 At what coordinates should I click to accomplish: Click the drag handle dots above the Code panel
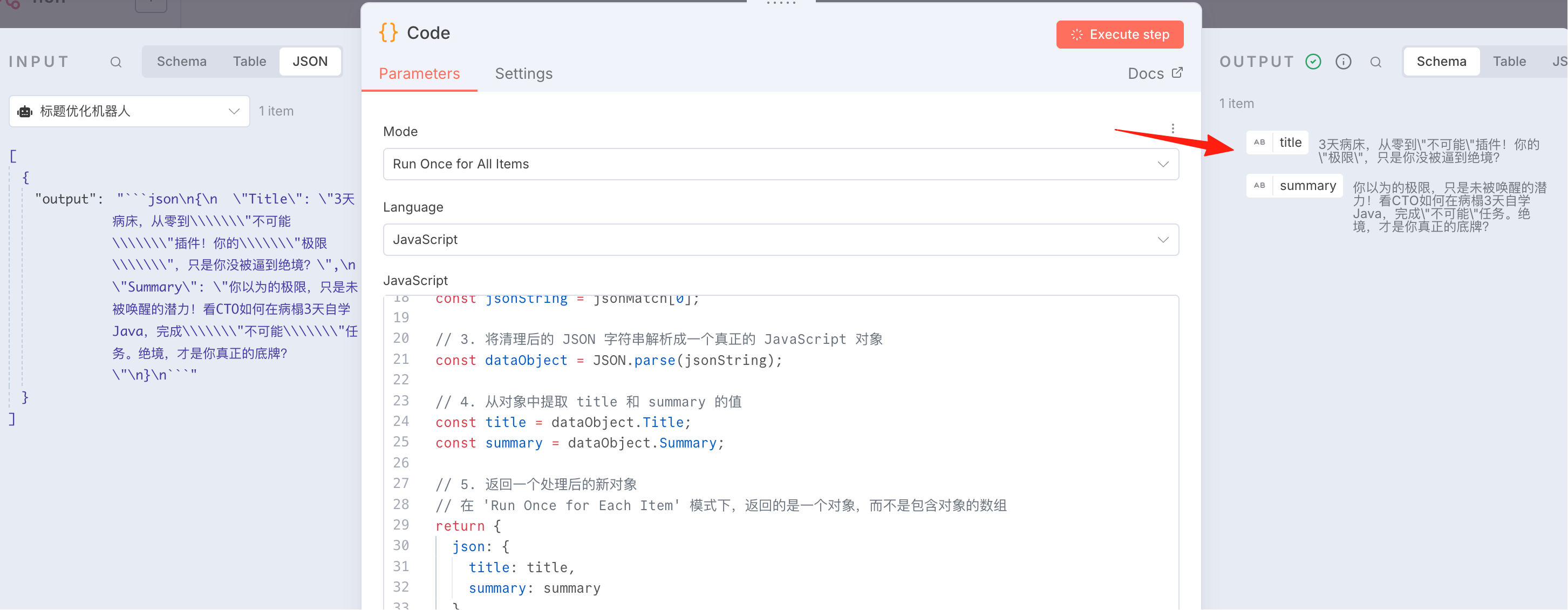click(781, 3)
